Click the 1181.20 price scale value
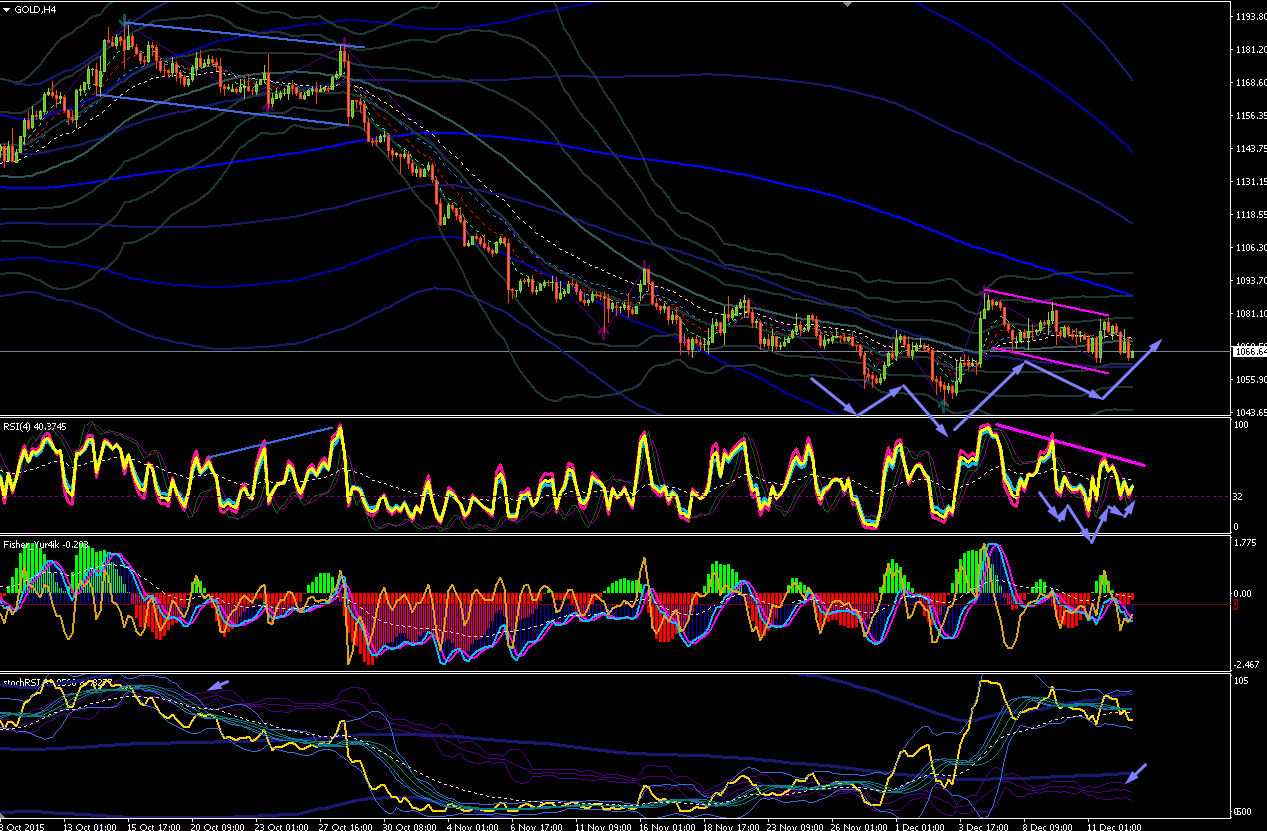This screenshot has height=831, width=1267. (x=1249, y=50)
